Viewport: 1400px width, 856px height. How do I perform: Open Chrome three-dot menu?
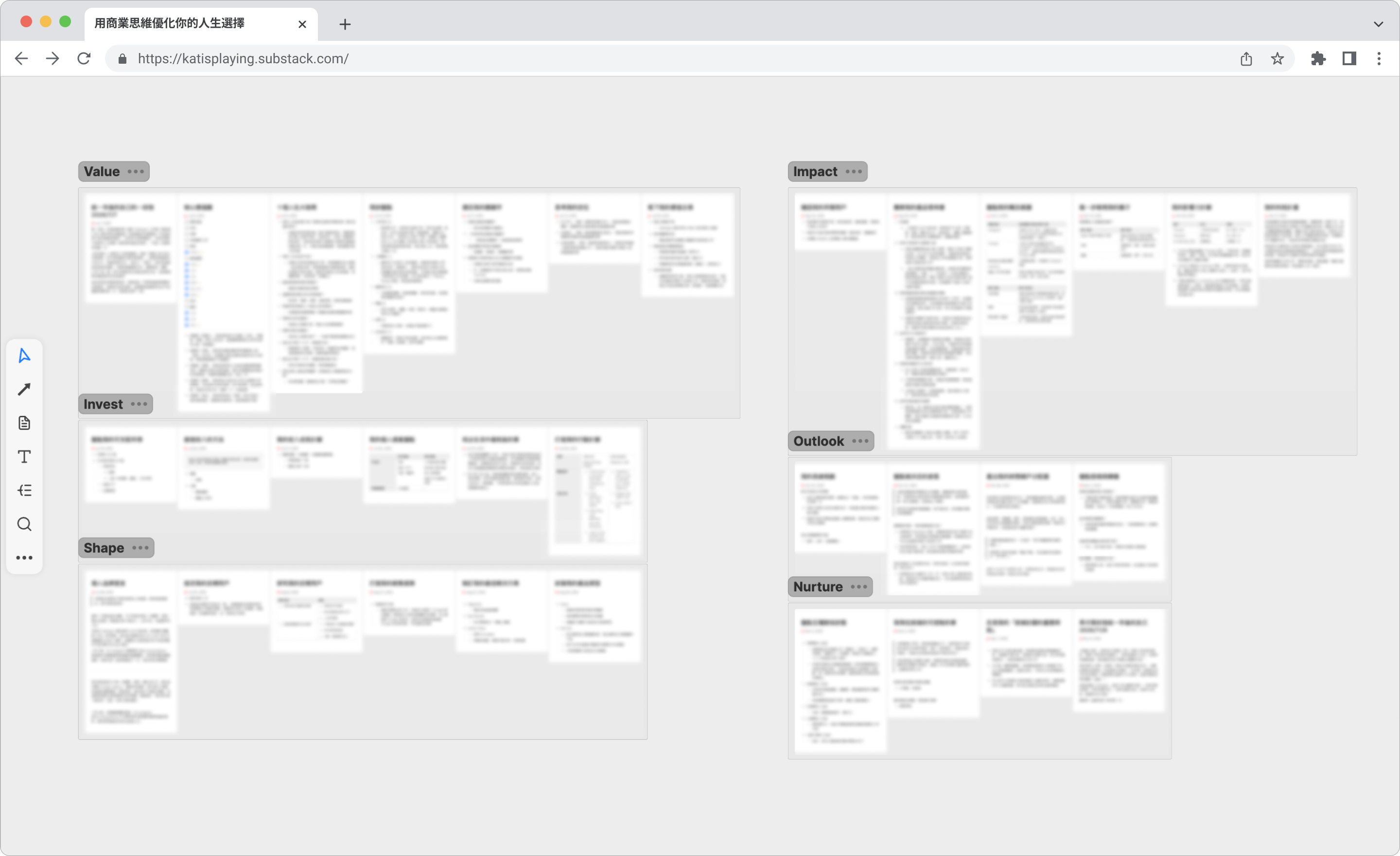(1379, 58)
